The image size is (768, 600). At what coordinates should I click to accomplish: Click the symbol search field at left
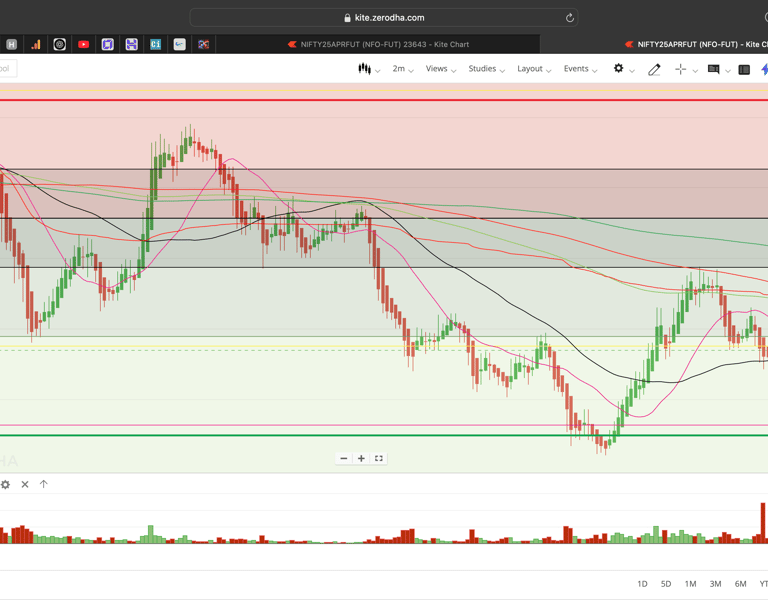8,69
